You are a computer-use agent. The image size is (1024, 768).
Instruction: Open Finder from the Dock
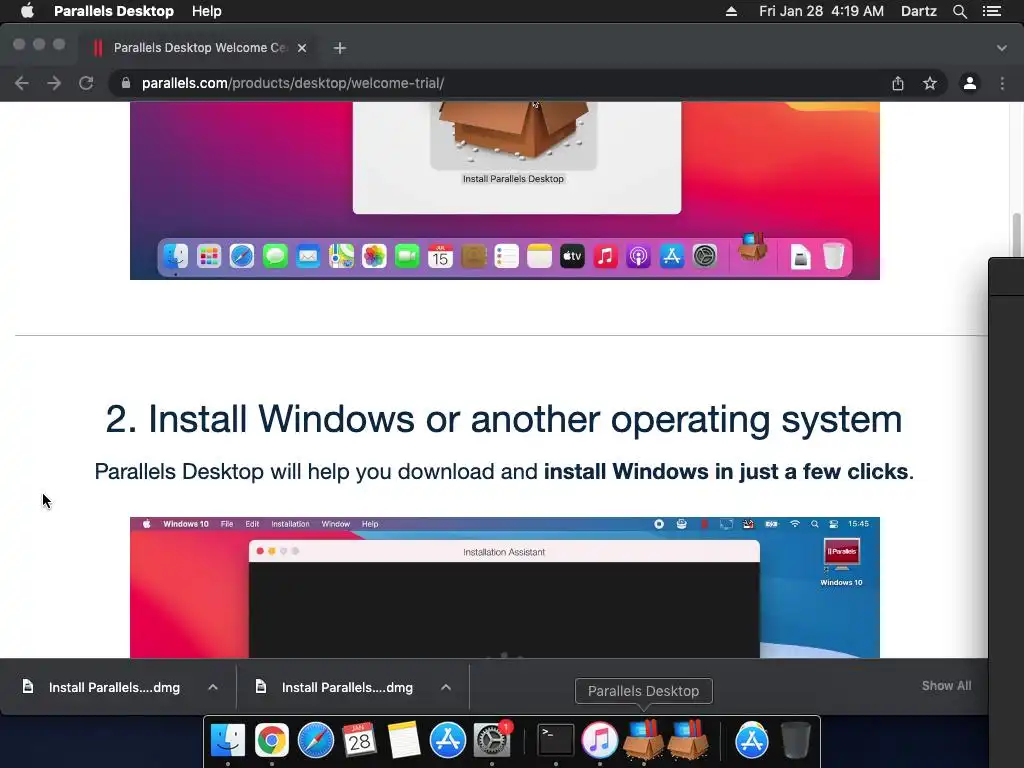tap(227, 740)
